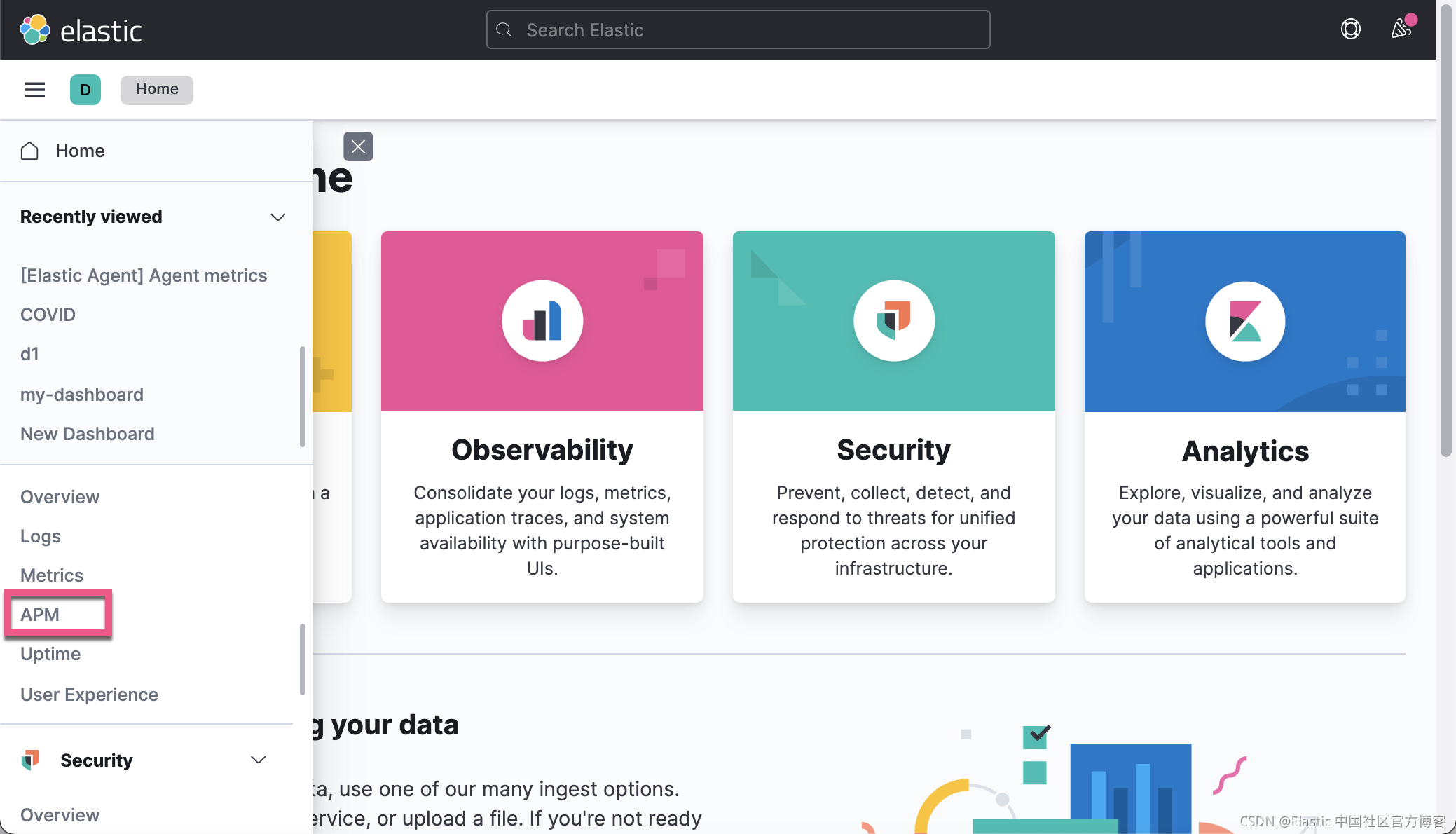This screenshot has width=1456, height=834.
Task: Click the Security shield icon in sidebar
Action: click(x=30, y=760)
